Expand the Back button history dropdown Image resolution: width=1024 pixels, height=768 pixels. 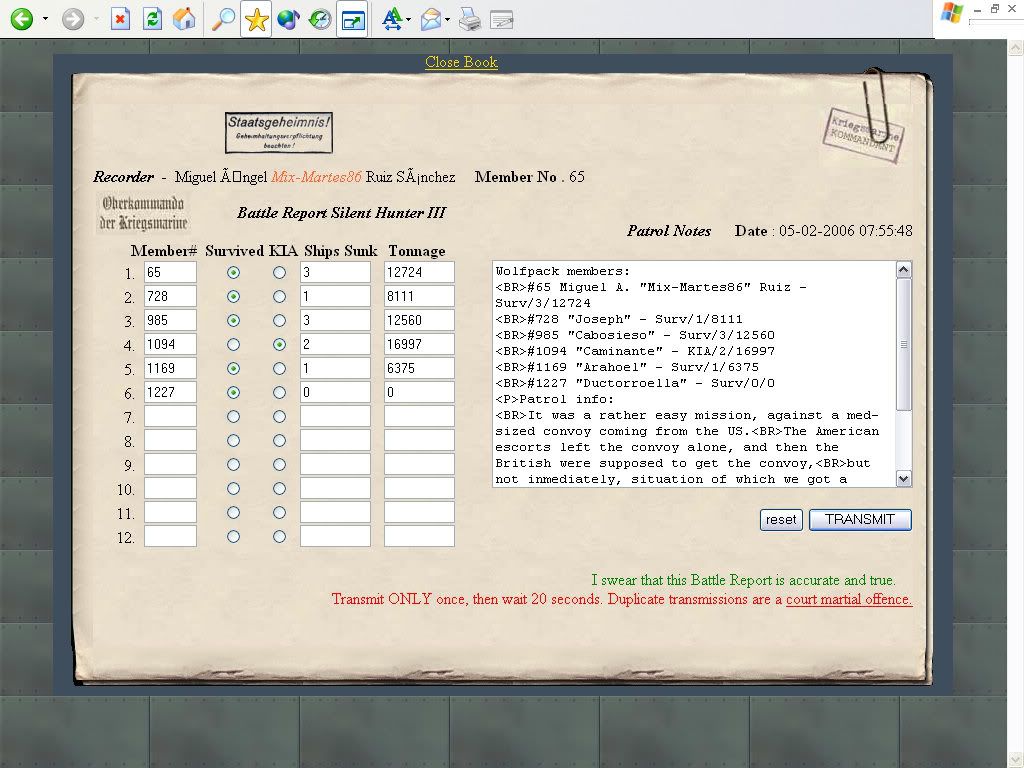[45, 19]
